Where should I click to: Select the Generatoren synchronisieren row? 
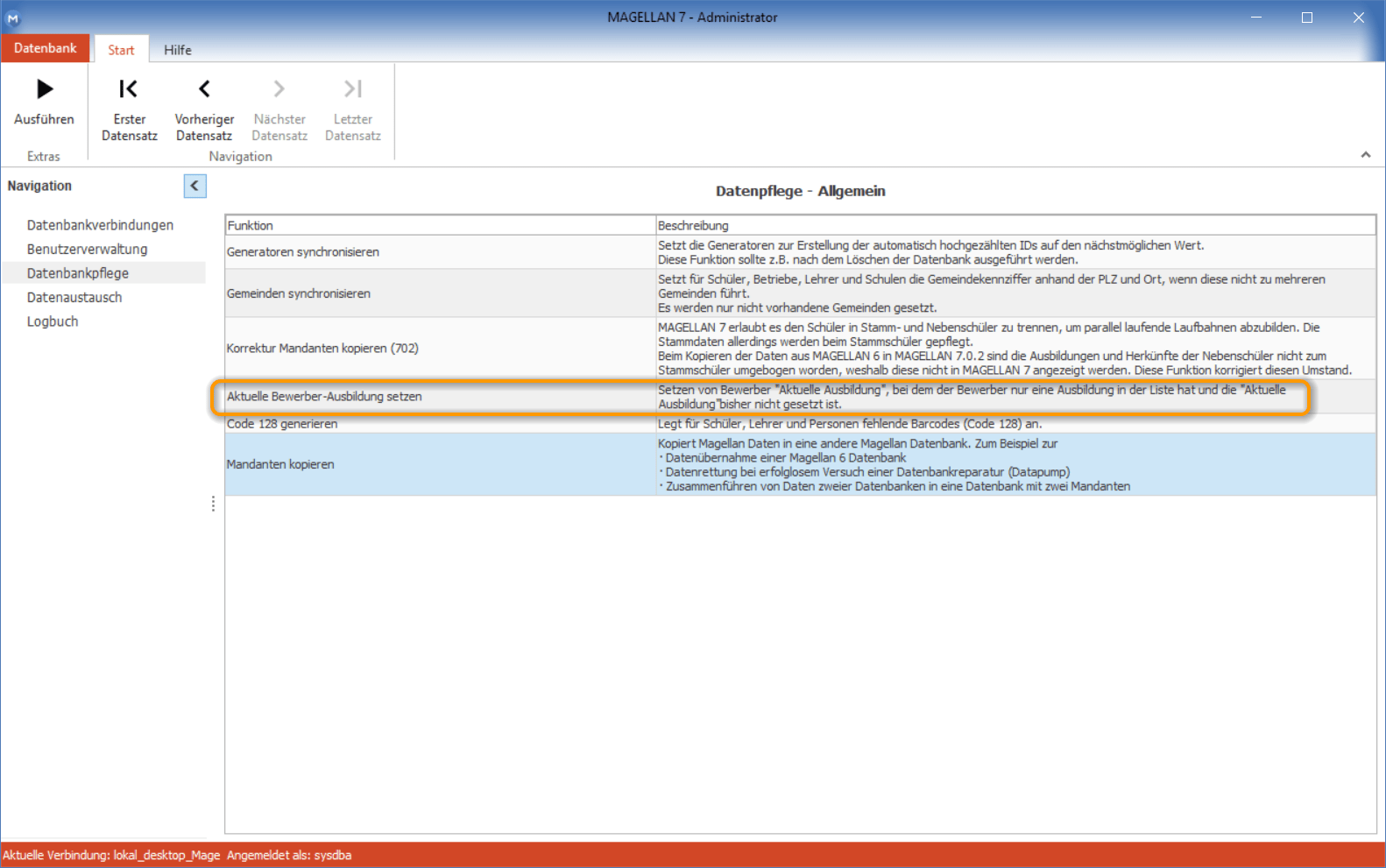point(800,252)
